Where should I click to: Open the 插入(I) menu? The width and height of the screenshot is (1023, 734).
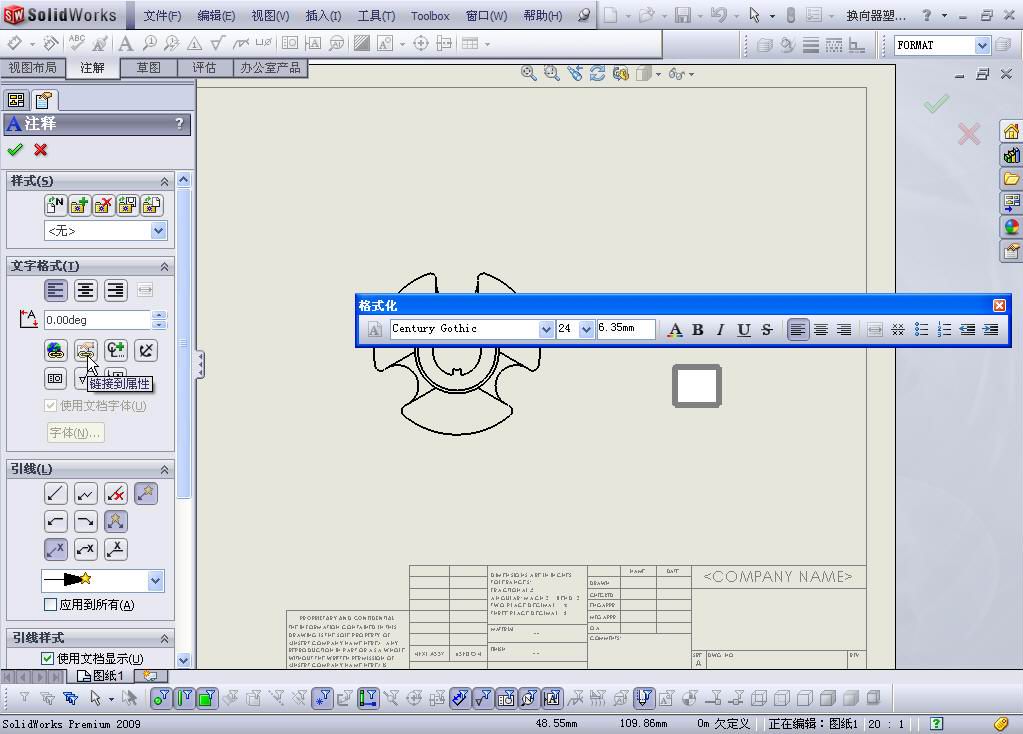point(324,16)
